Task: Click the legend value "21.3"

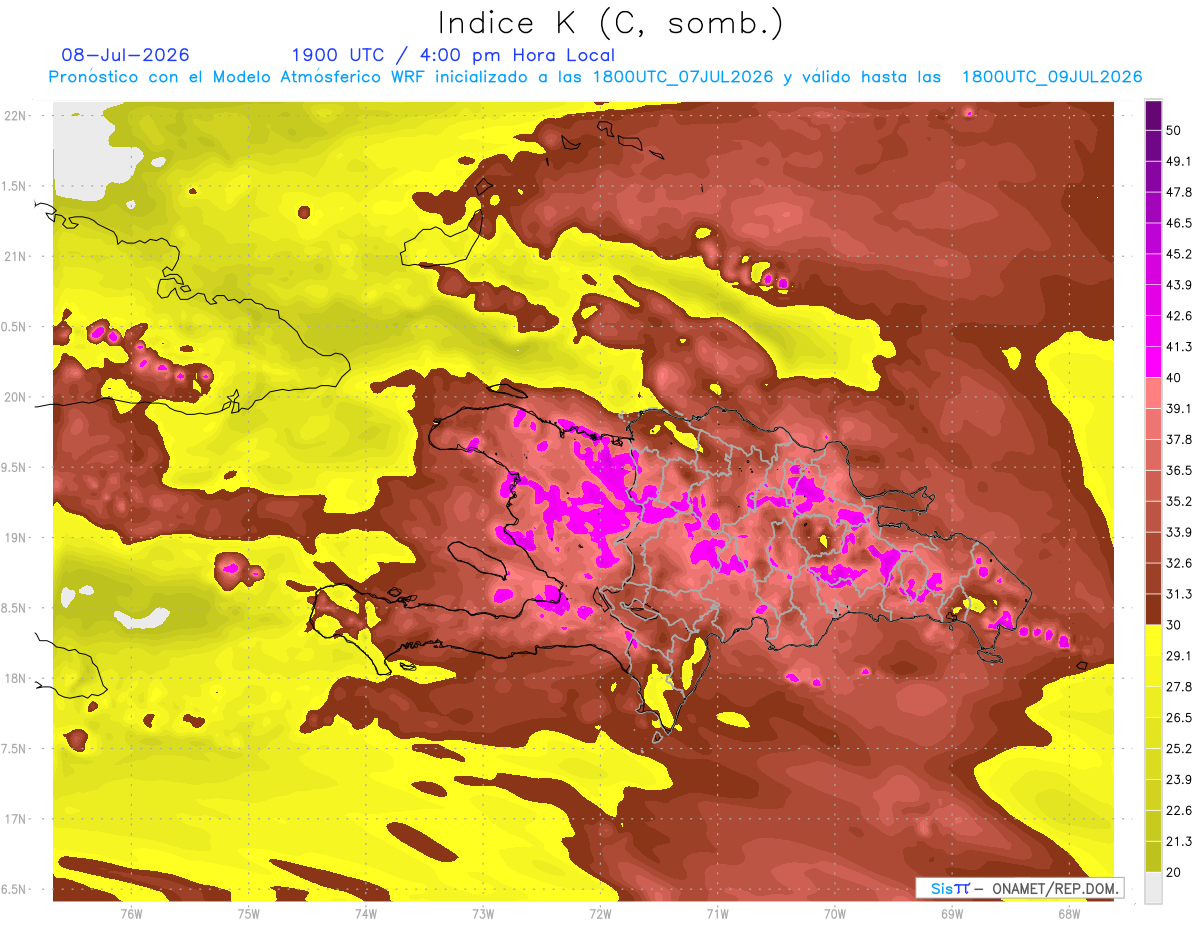Action: tap(1179, 841)
